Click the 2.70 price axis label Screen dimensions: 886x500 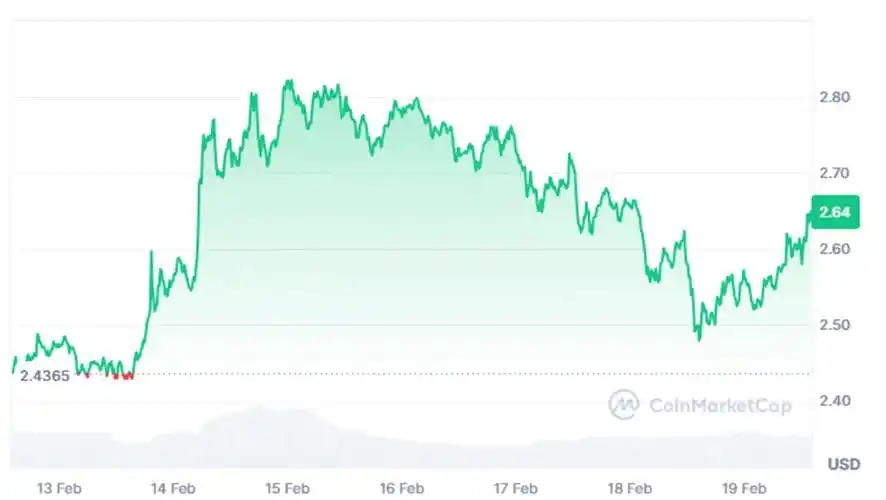[x=834, y=173]
